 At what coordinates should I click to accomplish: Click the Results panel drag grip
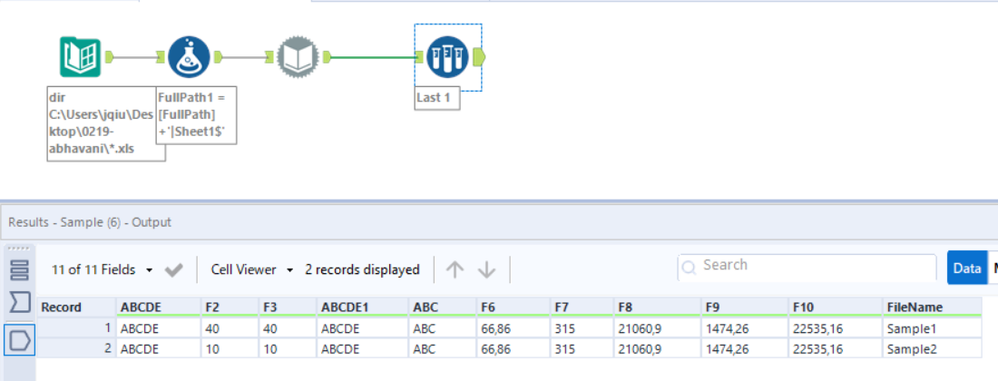[x=20, y=249]
